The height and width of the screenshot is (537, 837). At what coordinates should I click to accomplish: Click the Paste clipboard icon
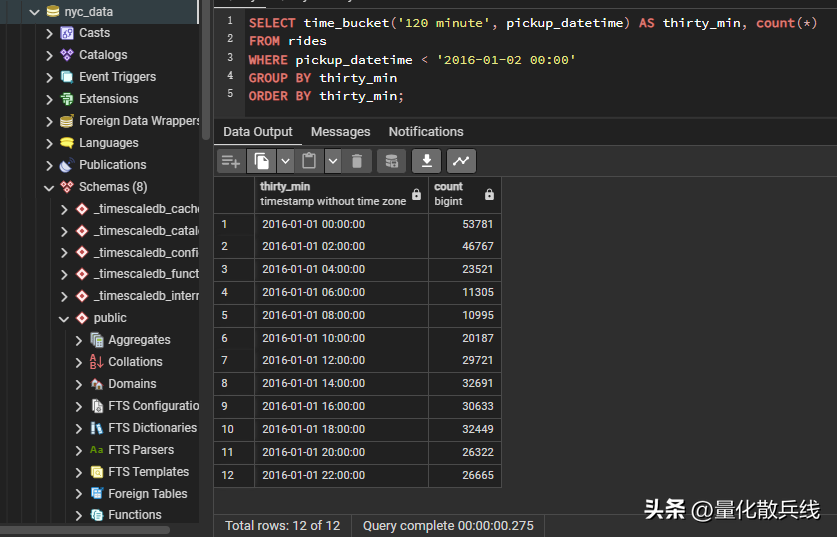tap(309, 161)
